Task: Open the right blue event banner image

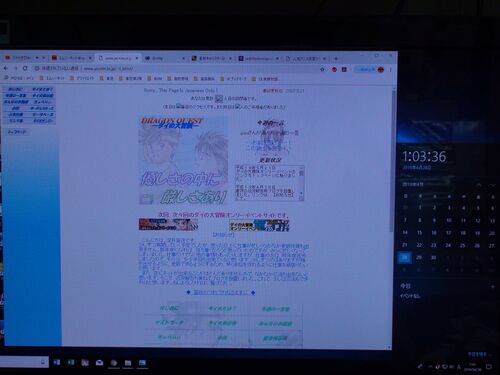Action: point(259,225)
